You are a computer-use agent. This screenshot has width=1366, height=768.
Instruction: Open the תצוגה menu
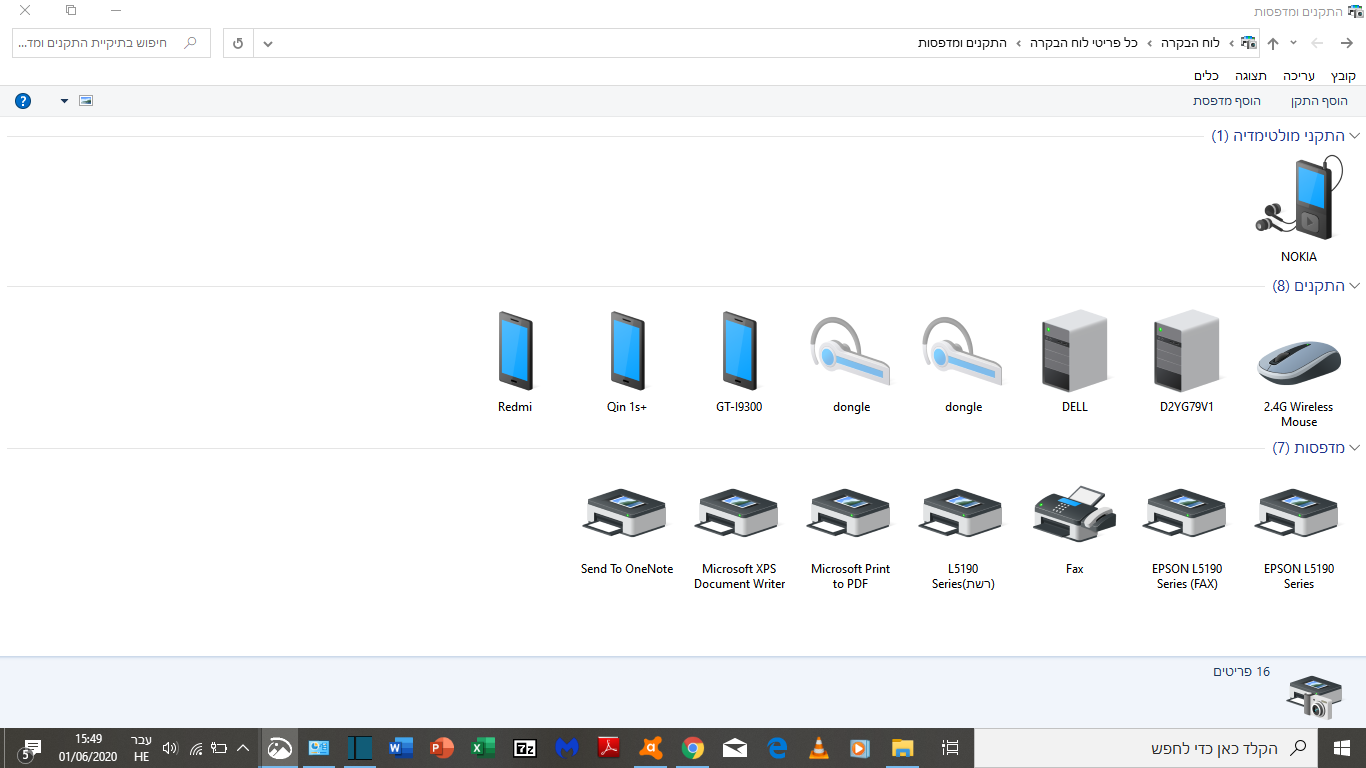pos(1250,76)
